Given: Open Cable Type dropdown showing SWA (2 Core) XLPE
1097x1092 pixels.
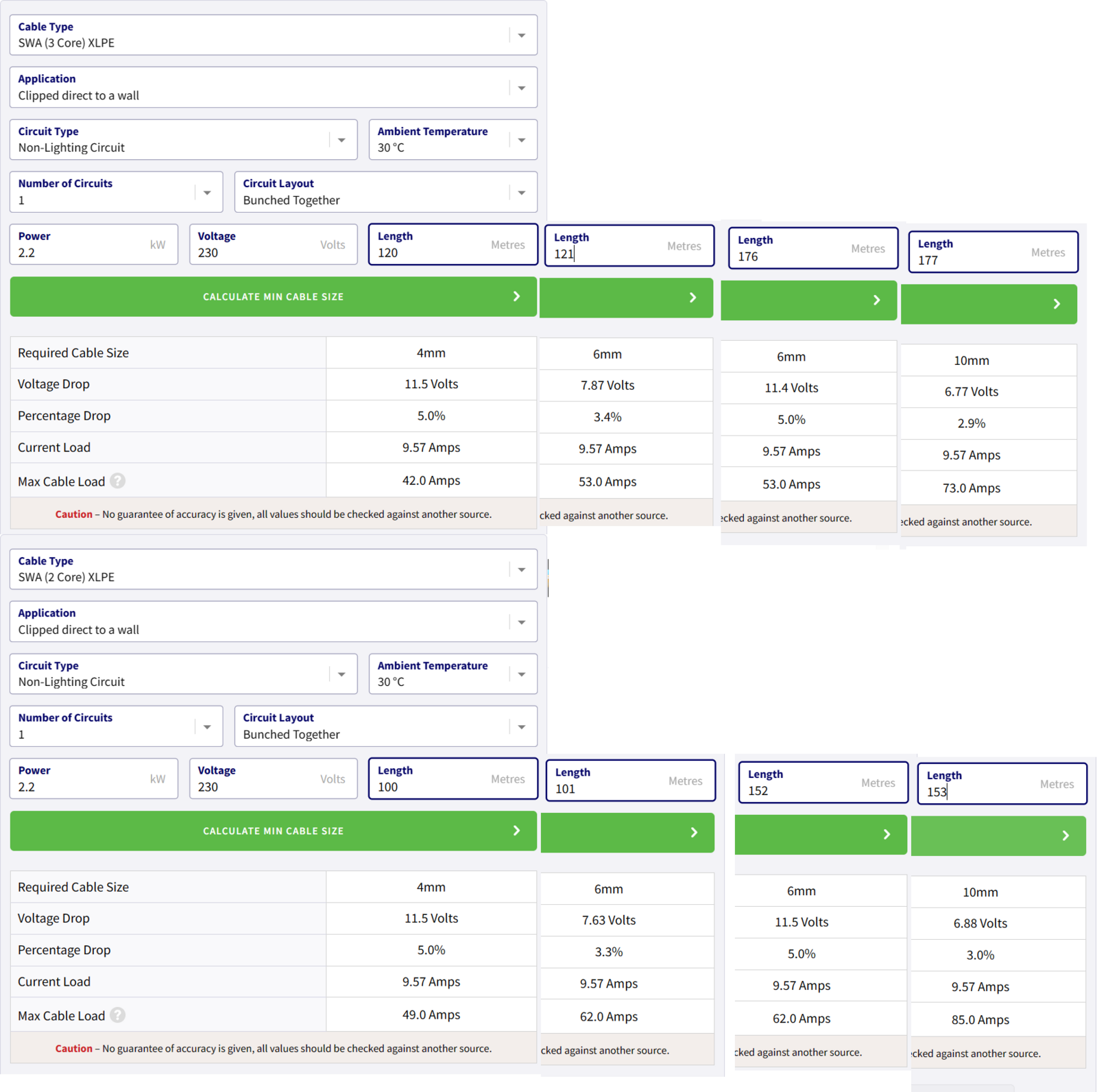Looking at the screenshot, I should click(273, 569).
